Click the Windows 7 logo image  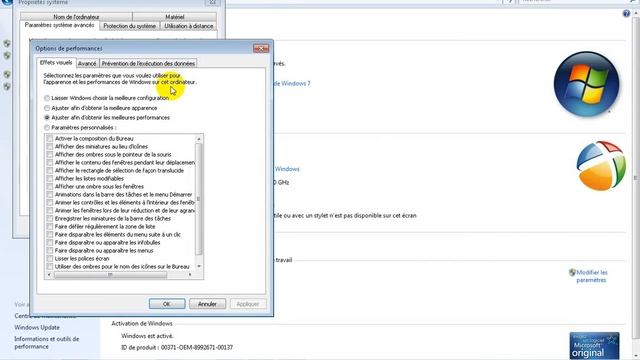click(x=587, y=84)
